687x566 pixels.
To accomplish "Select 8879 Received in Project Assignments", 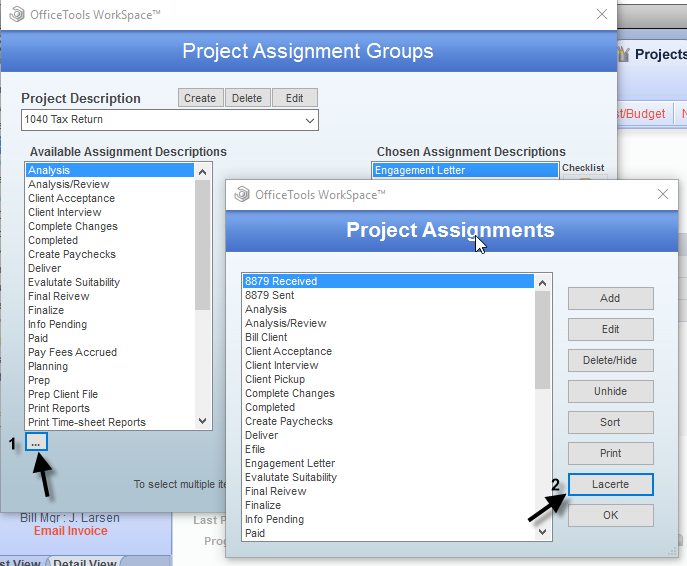I will pyautogui.click(x=389, y=281).
